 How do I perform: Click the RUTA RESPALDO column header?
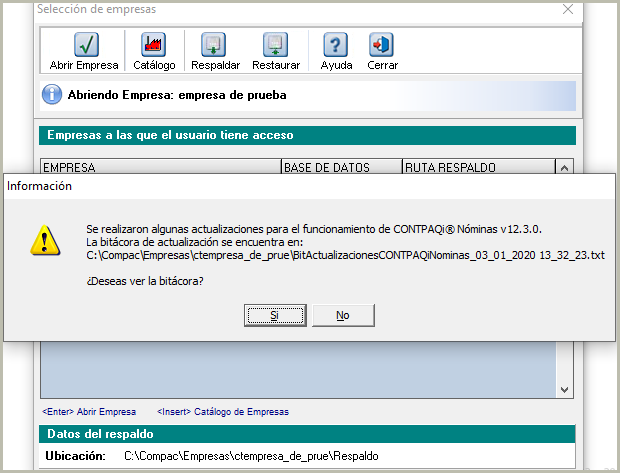(479, 167)
